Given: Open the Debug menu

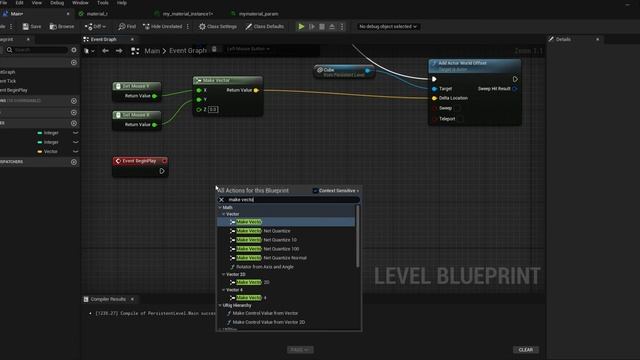Looking at the screenshot, I should [x=57, y=3].
